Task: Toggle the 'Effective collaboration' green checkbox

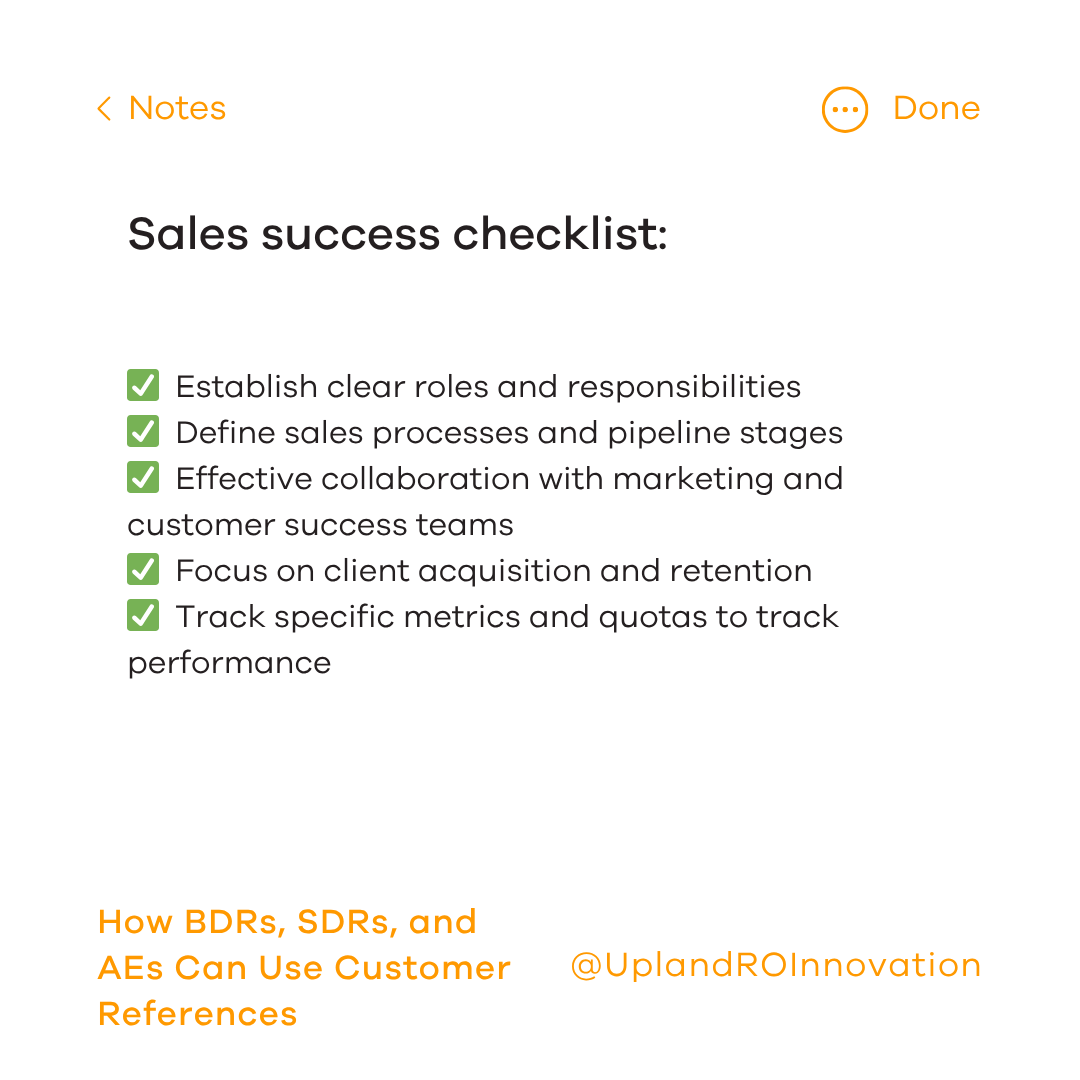Action: click(143, 478)
